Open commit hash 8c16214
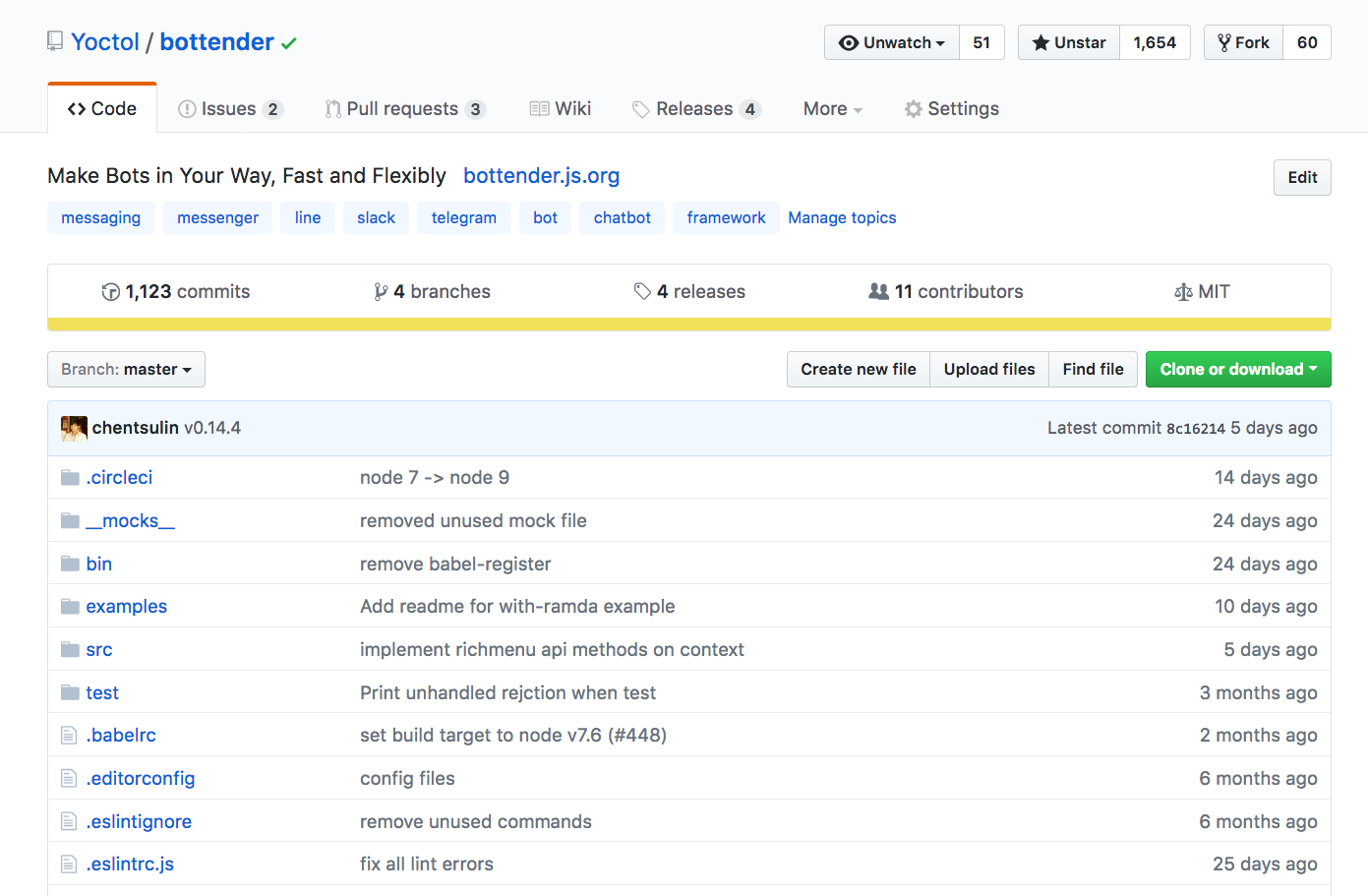The width and height of the screenshot is (1368, 896). tap(1196, 429)
